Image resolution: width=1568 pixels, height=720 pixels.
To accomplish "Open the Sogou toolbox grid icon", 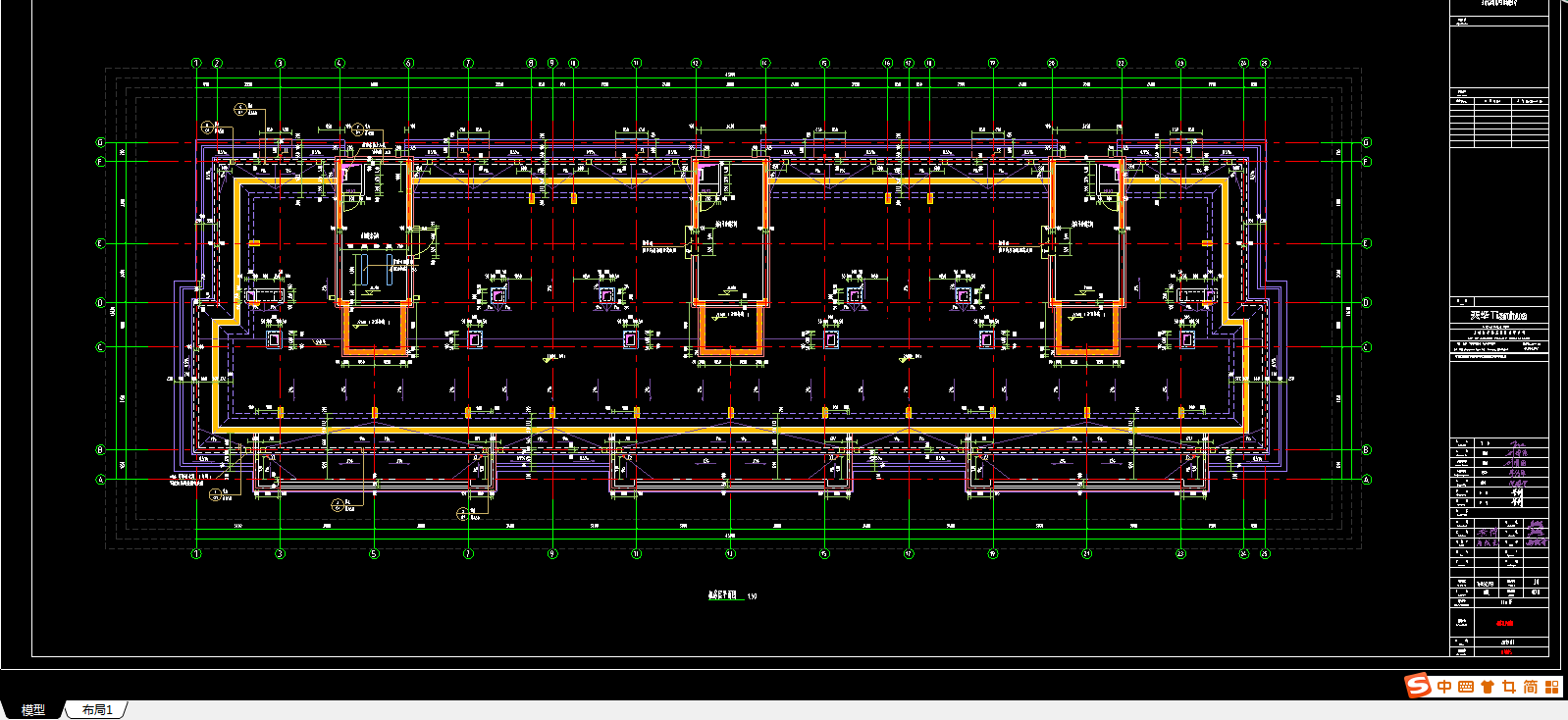I will coord(1552,687).
